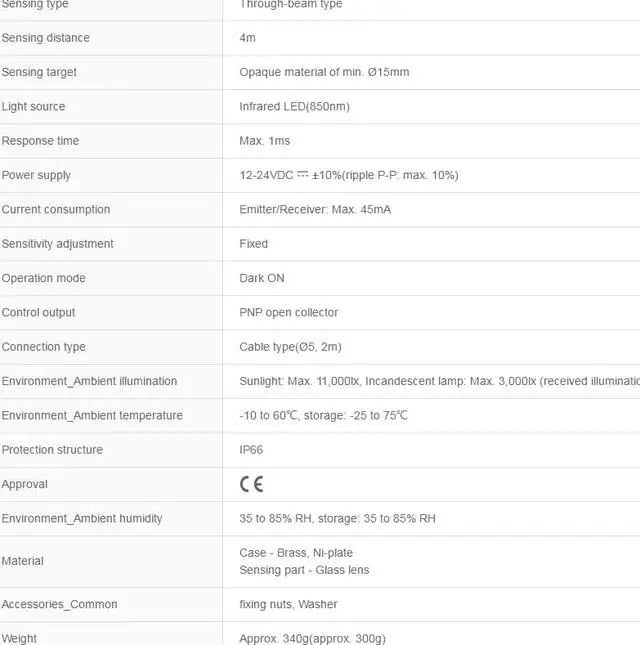640x645 pixels.
Task: Click the "PNP open collector" value
Action: pyautogui.click(x=289, y=313)
